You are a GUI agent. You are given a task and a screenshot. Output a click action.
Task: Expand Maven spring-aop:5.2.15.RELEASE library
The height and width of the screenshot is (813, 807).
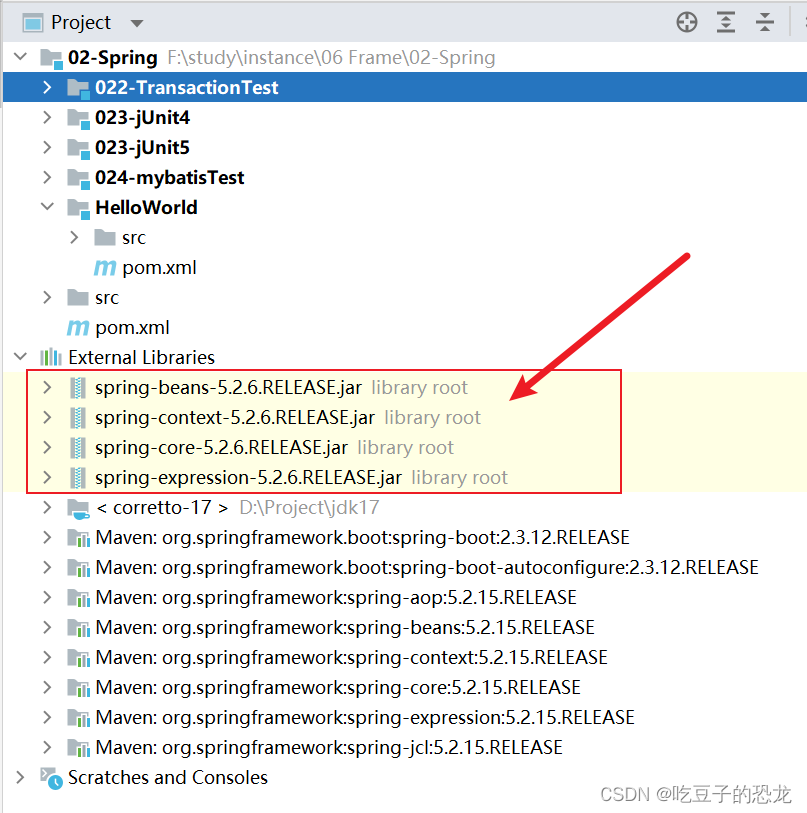coord(47,597)
